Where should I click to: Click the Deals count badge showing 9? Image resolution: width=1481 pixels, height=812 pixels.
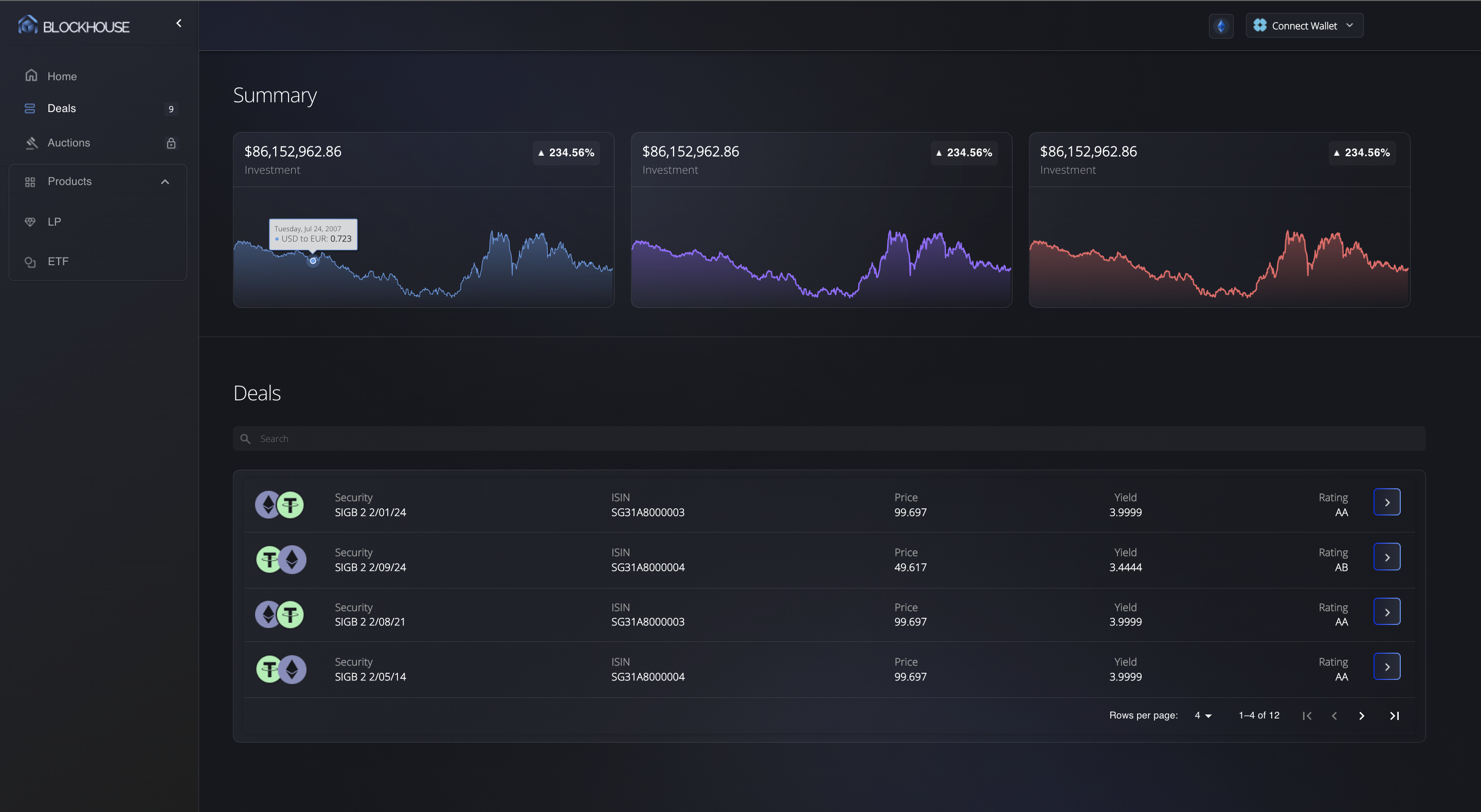(171, 109)
